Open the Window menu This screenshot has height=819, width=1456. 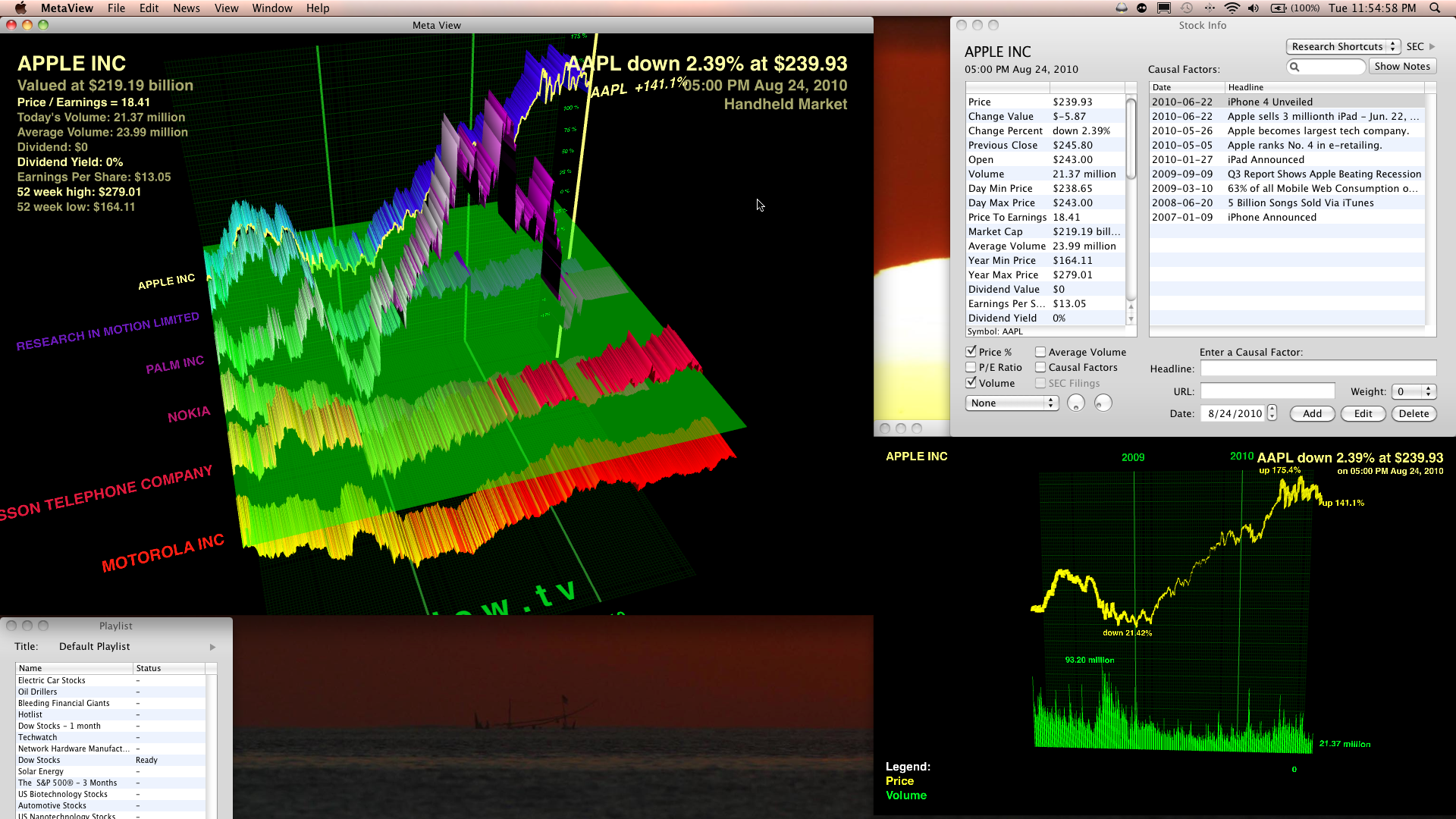pyautogui.click(x=272, y=8)
